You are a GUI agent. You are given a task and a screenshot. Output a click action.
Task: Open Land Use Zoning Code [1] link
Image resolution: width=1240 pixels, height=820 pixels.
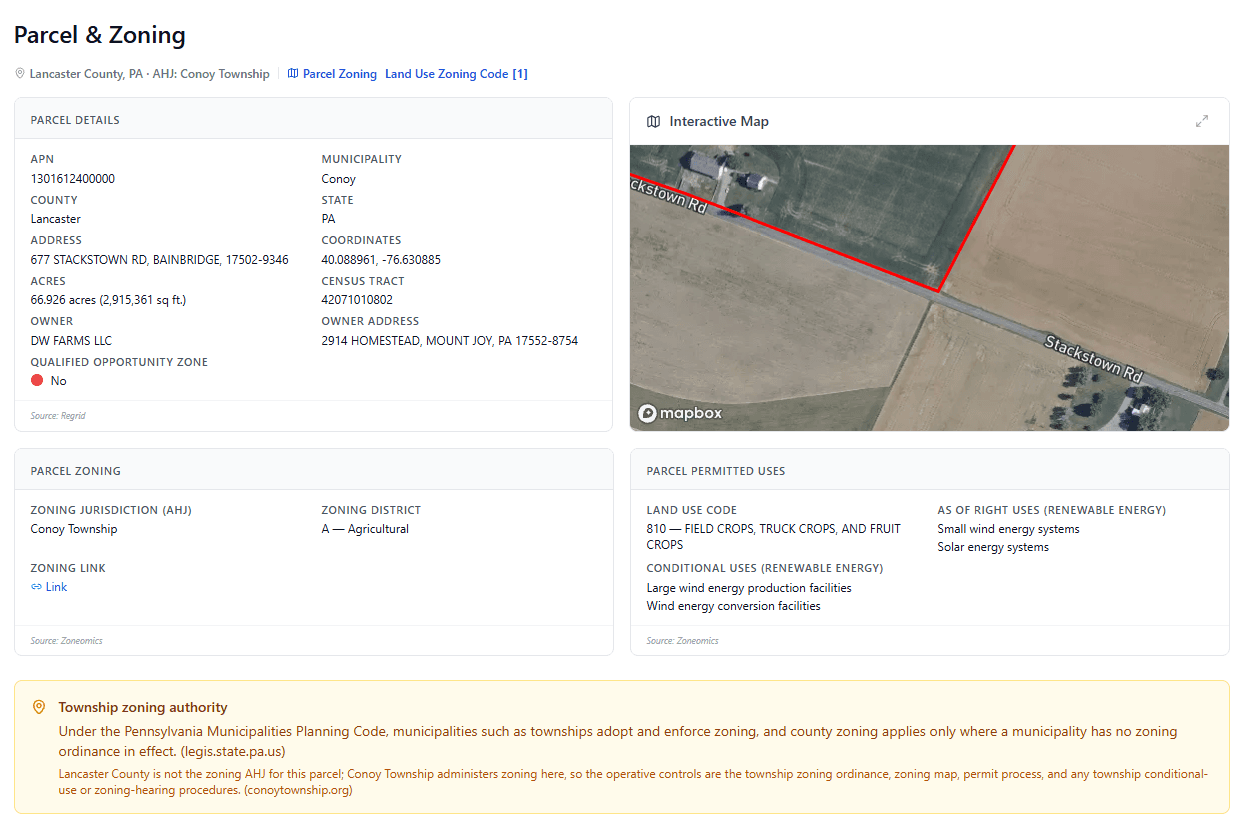[456, 74]
